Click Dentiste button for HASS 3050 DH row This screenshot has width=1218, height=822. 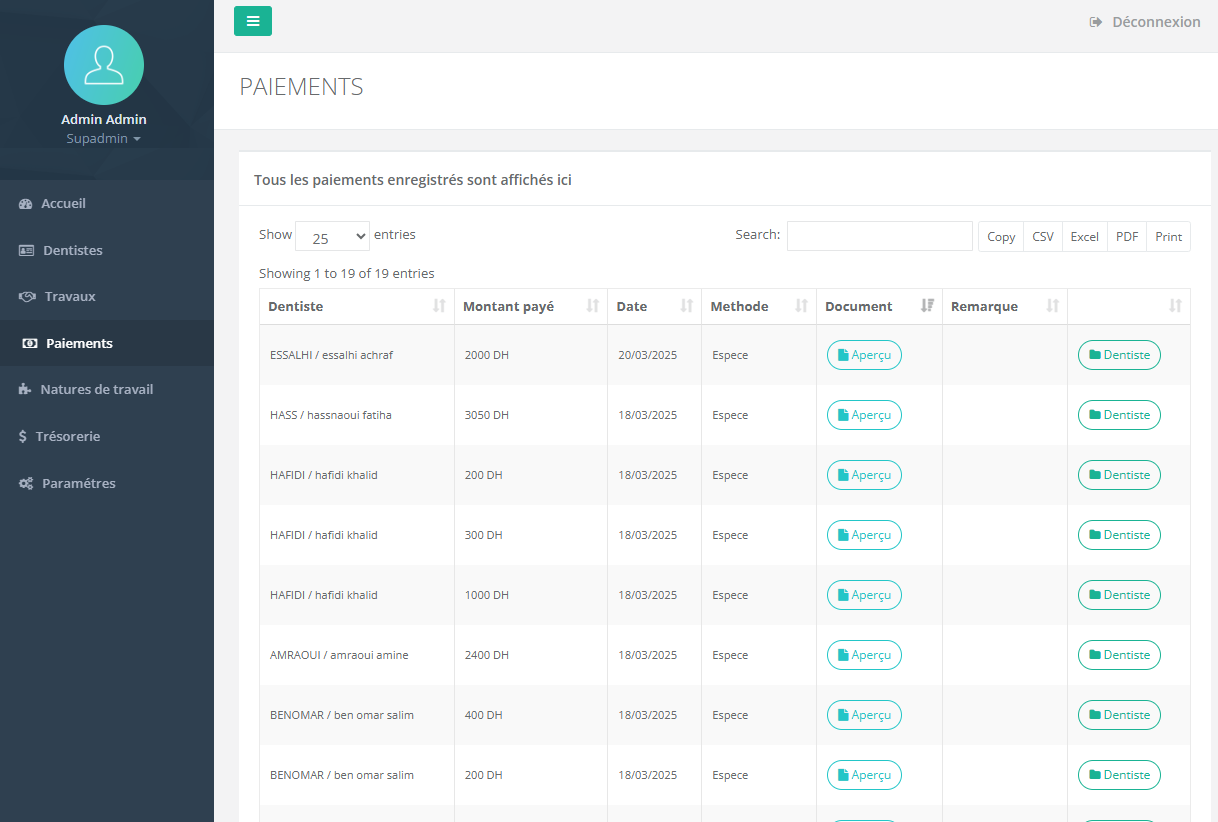[1119, 415]
